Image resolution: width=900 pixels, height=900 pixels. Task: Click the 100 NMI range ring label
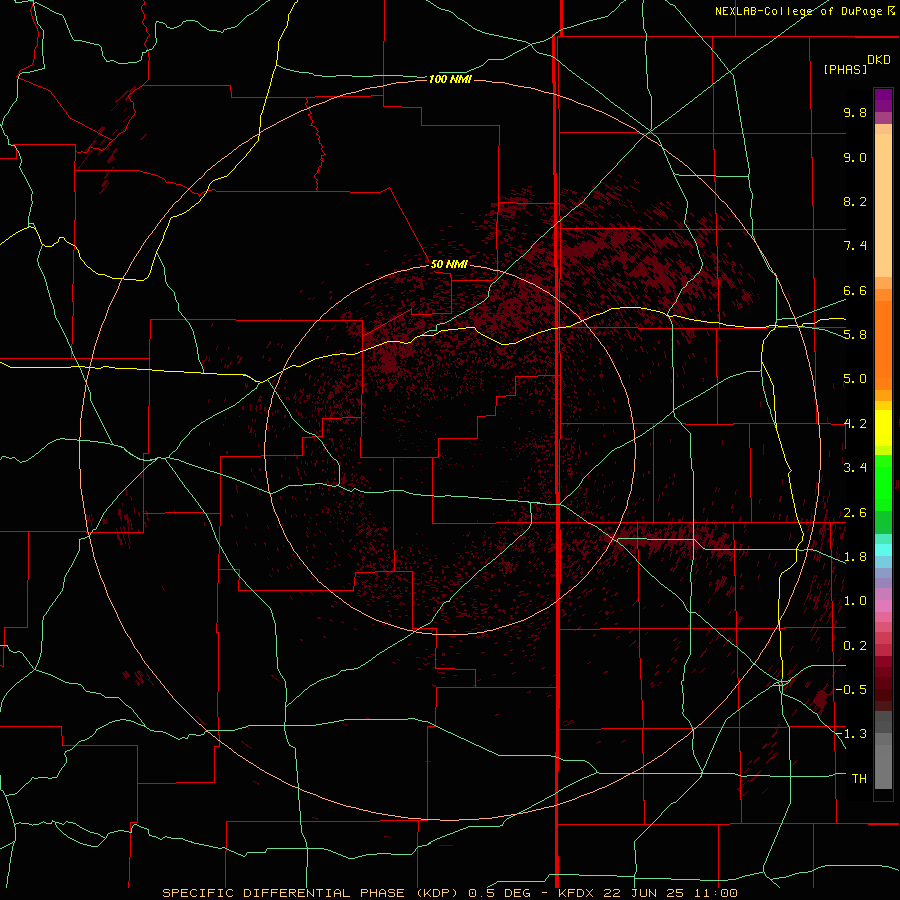(450, 79)
